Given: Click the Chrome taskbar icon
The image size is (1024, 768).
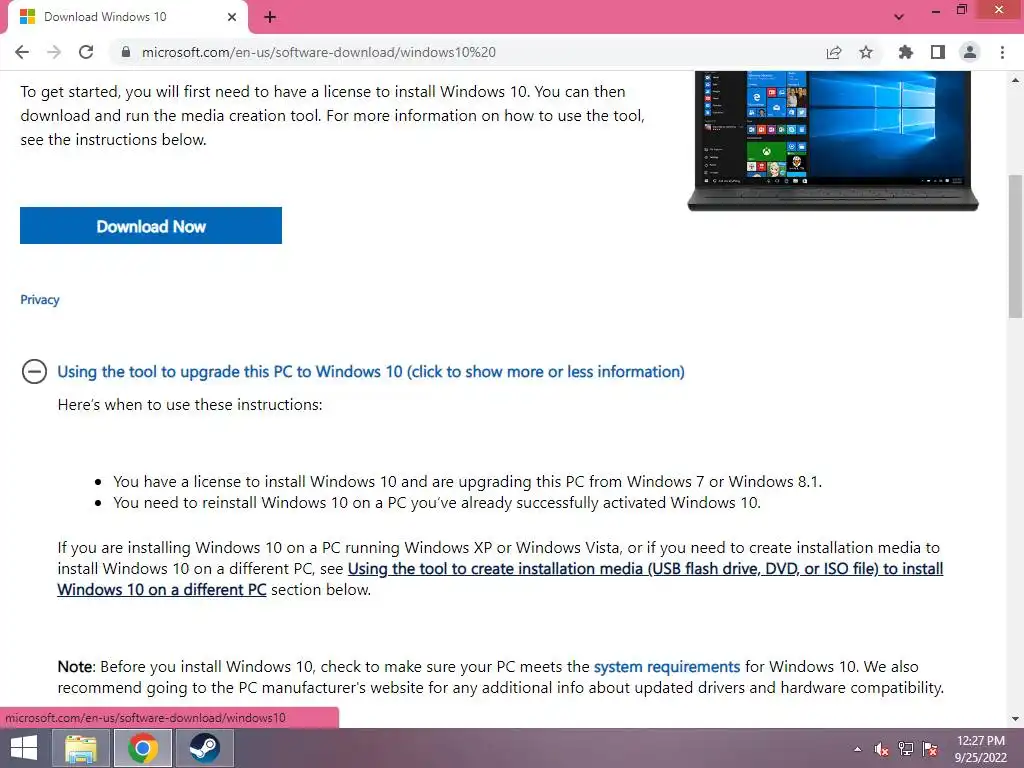Looking at the screenshot, I should pyautogui.click(x=142, y=748).
